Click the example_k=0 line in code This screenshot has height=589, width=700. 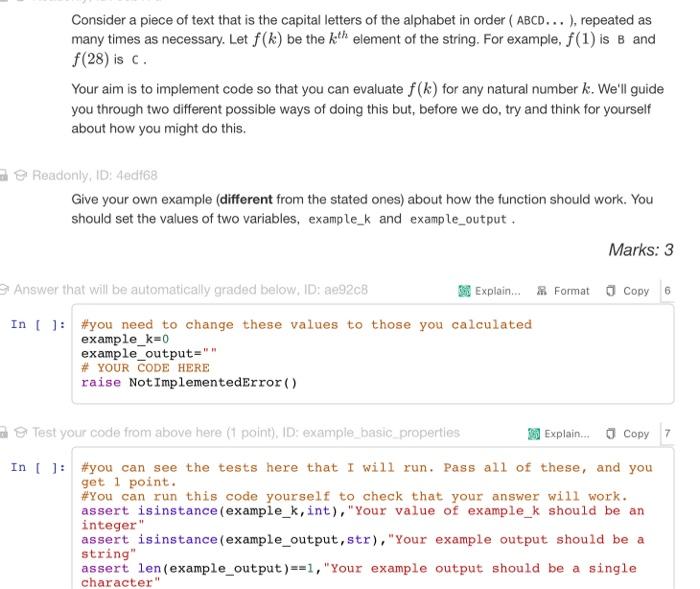coord(125,339)
